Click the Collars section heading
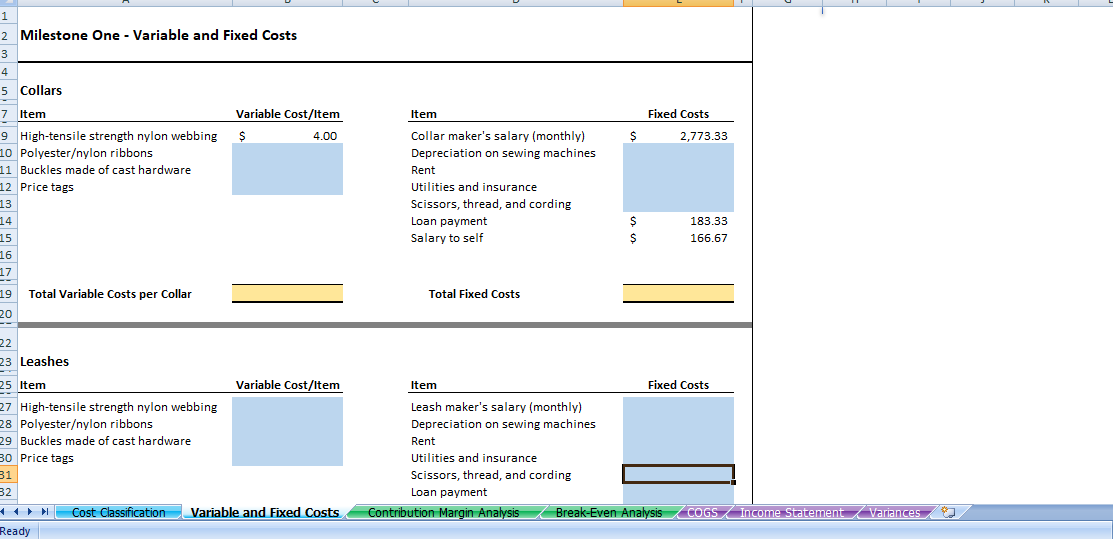This screenshot has height=539, width=1113. (41, 91)
